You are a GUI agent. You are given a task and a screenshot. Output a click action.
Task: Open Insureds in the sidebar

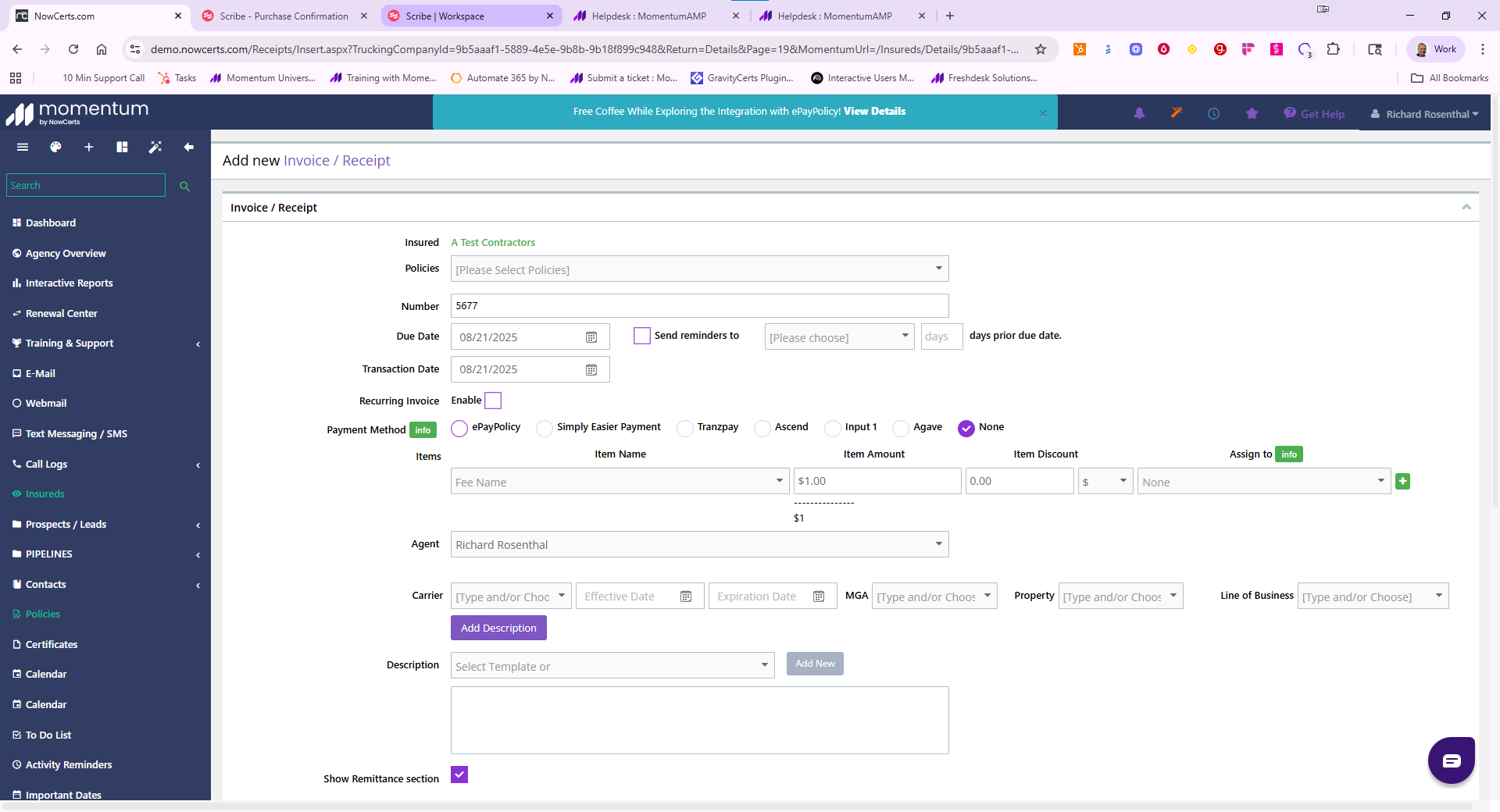pos(45,493)
